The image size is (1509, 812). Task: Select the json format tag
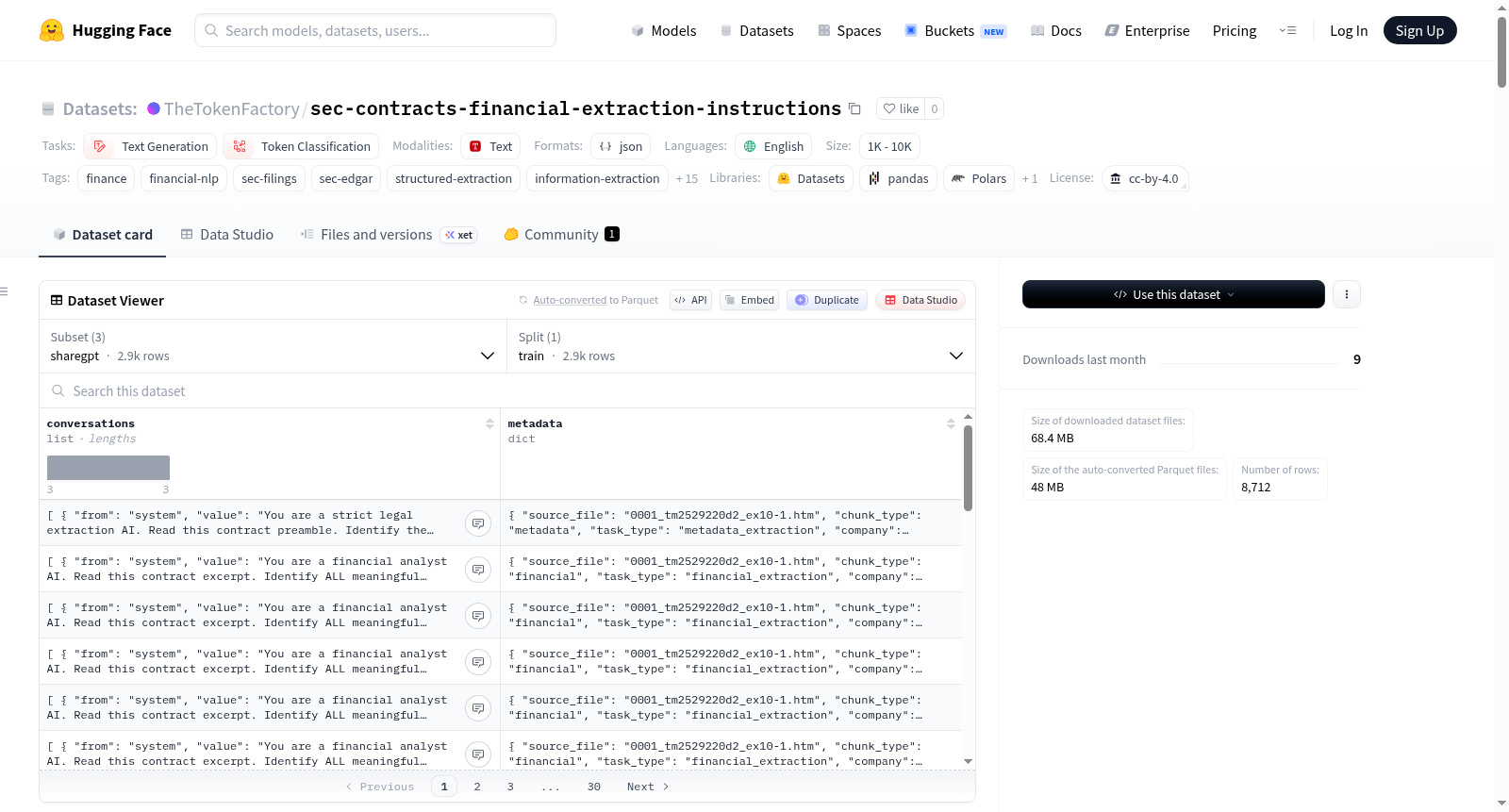pyautogui.click(x=622, y=146)
